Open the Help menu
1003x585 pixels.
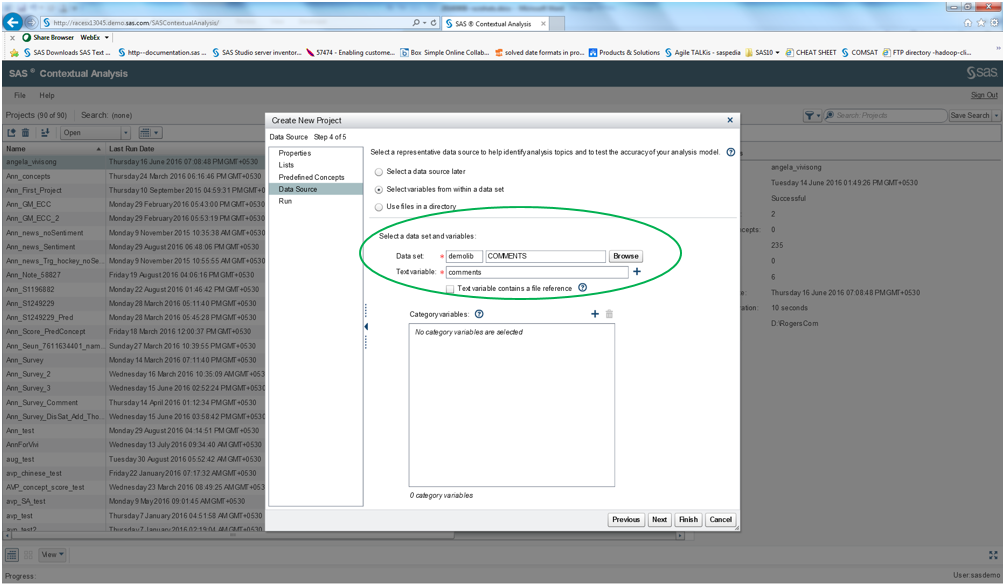pyautogui.click(x=47, y=95)
